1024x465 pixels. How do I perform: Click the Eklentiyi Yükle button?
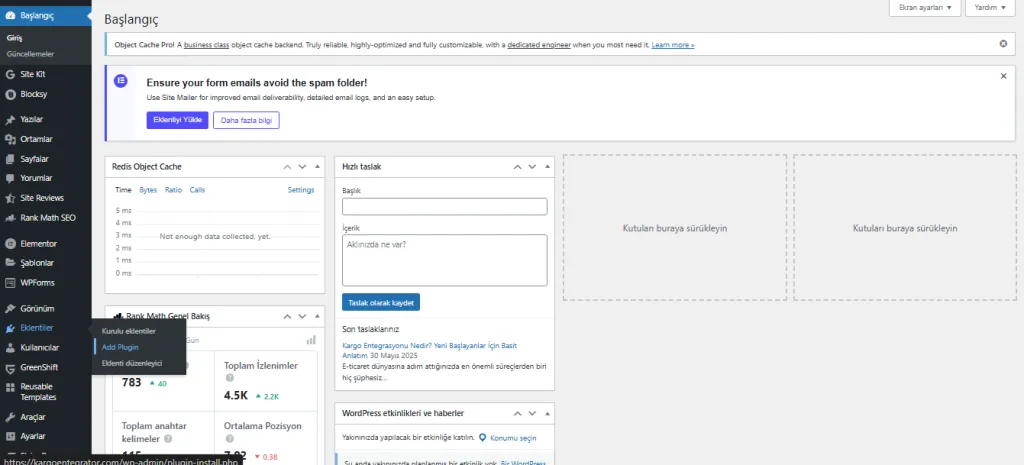177,120
